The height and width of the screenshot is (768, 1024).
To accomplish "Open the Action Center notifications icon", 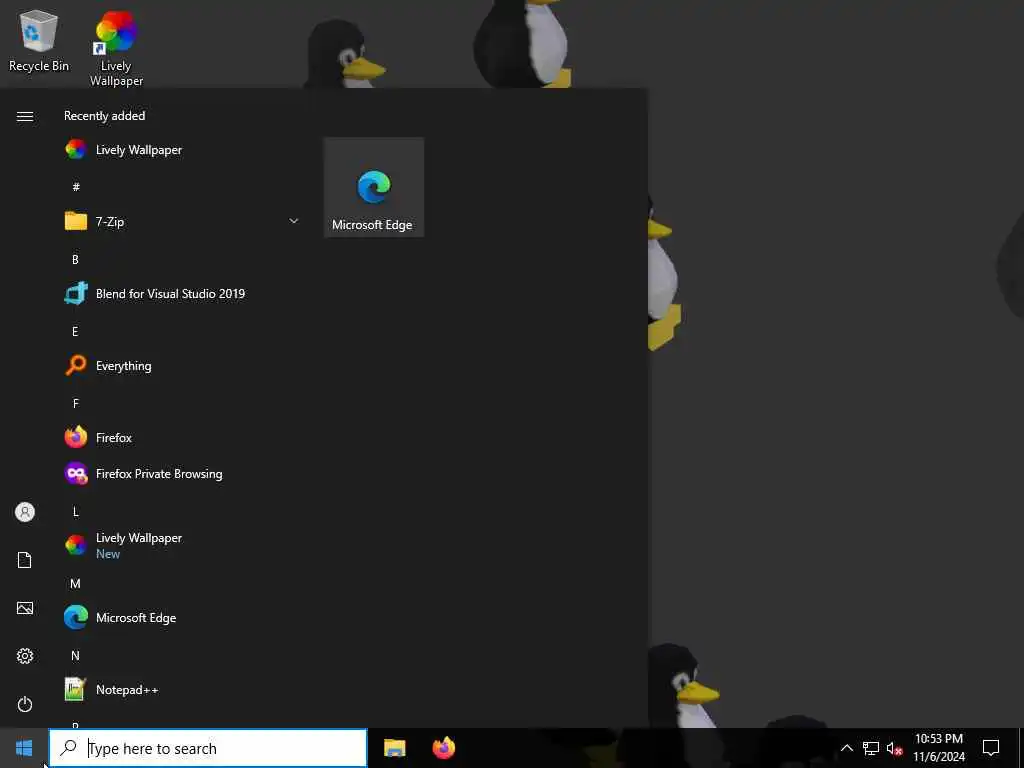I will (x=991, y=748).
